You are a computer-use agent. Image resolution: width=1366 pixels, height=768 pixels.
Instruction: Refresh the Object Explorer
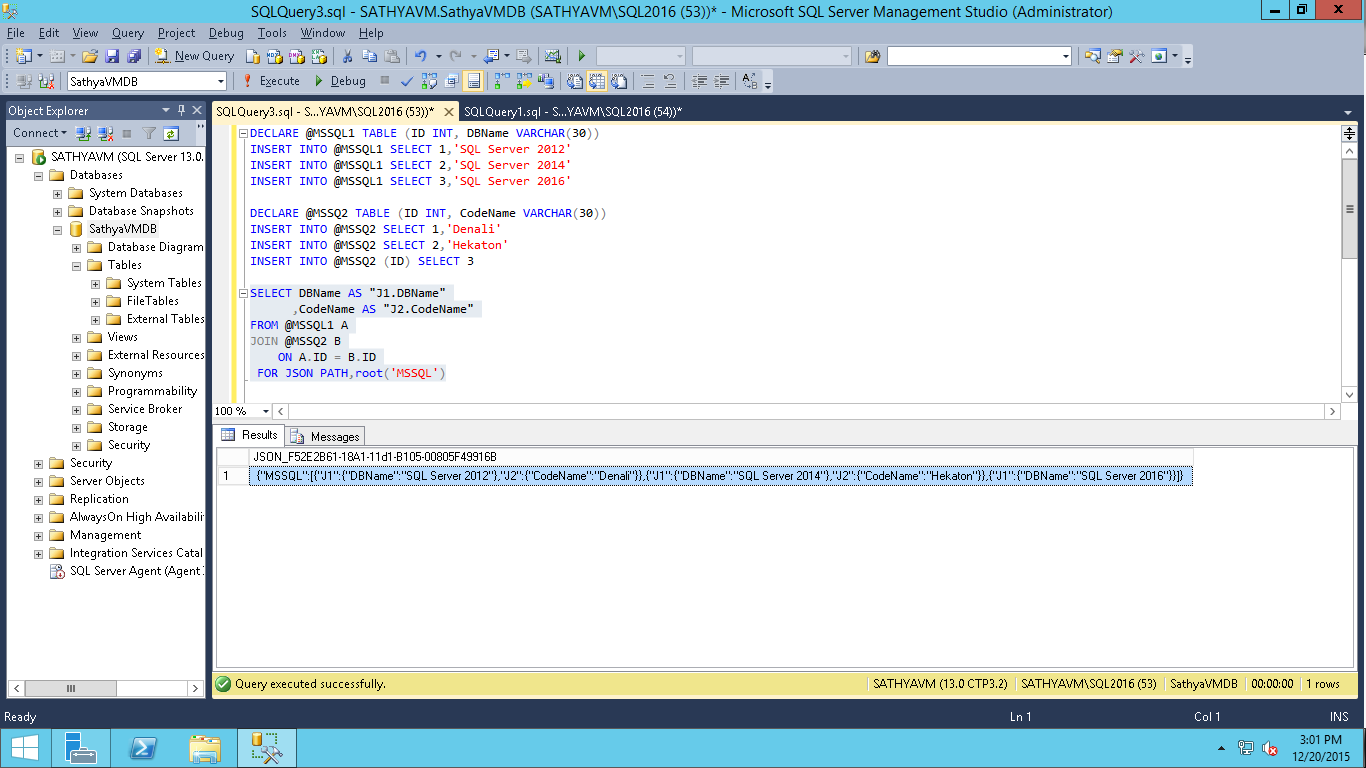(171, 133)
